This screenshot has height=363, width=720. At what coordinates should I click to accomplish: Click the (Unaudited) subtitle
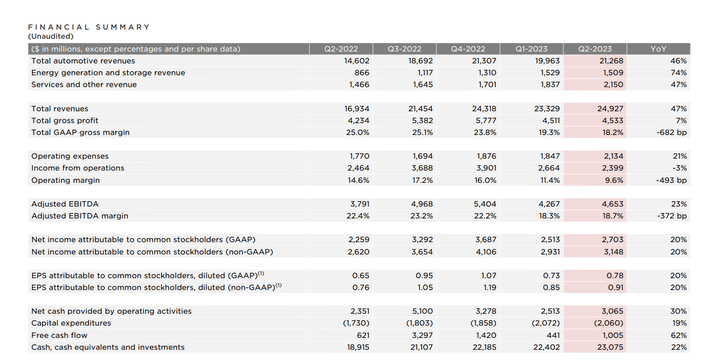point(51,36)
